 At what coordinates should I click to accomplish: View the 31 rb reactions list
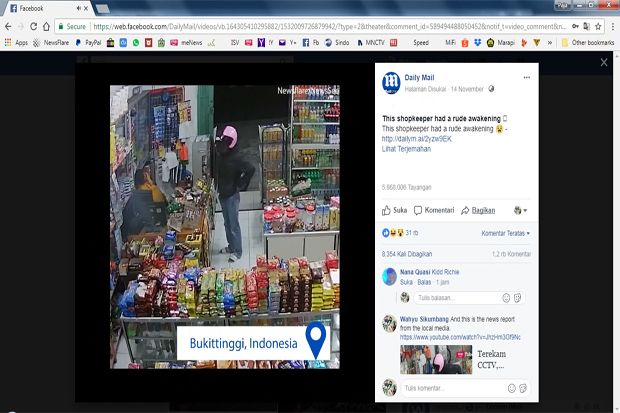[400, 233]
